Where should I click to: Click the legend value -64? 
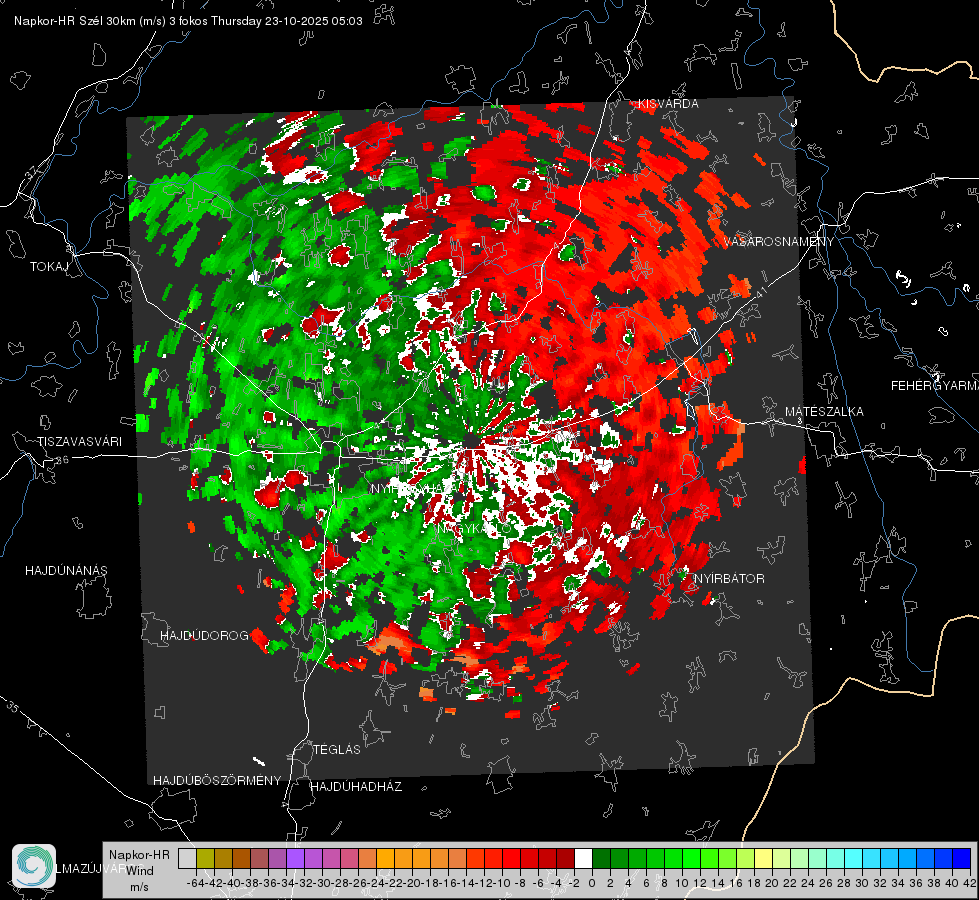pos(196,883)
